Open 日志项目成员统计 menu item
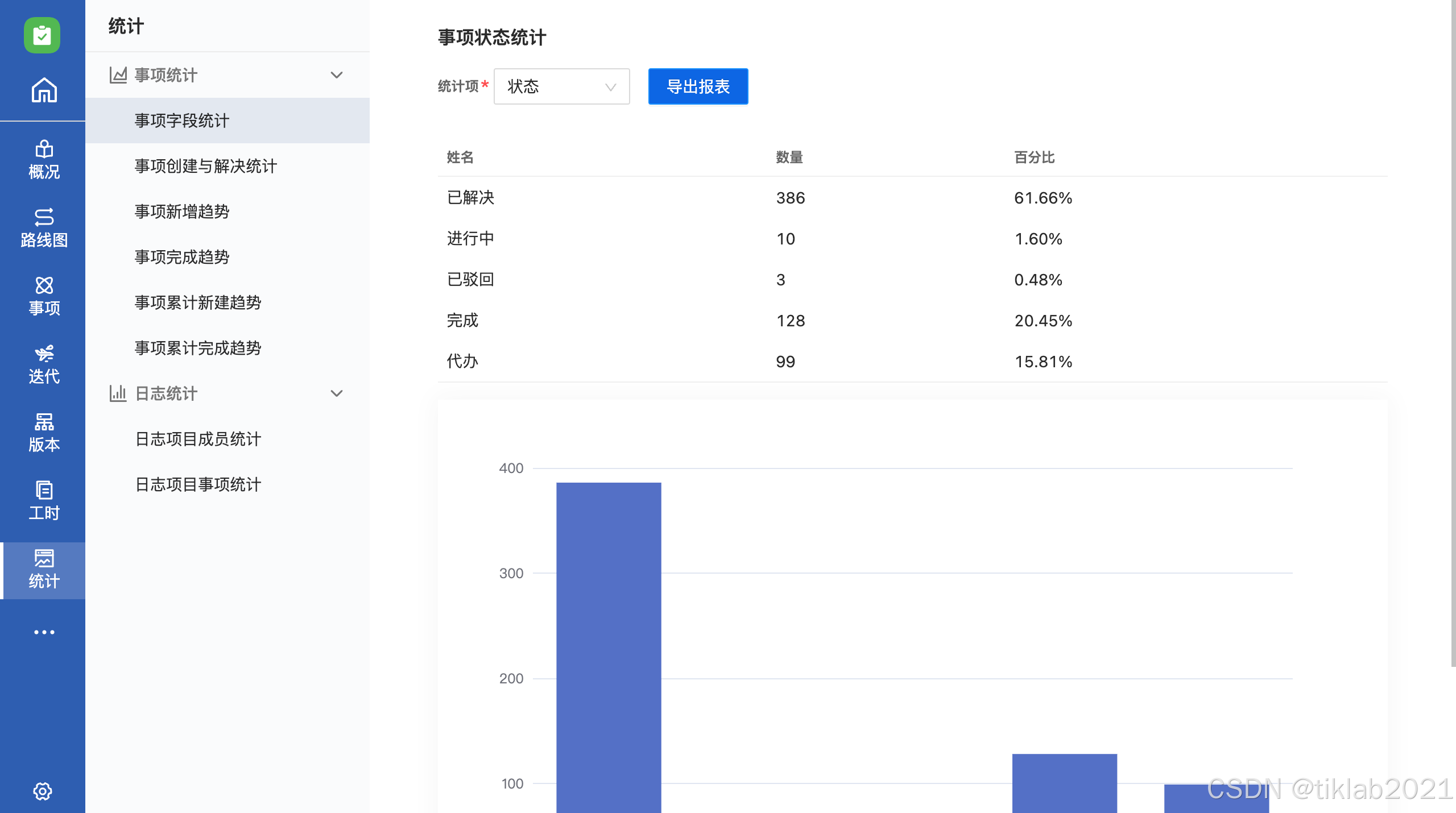Image resolution: width=1456 pixels, height=813 pixels. pyautogui.click(x=198, y=439)
